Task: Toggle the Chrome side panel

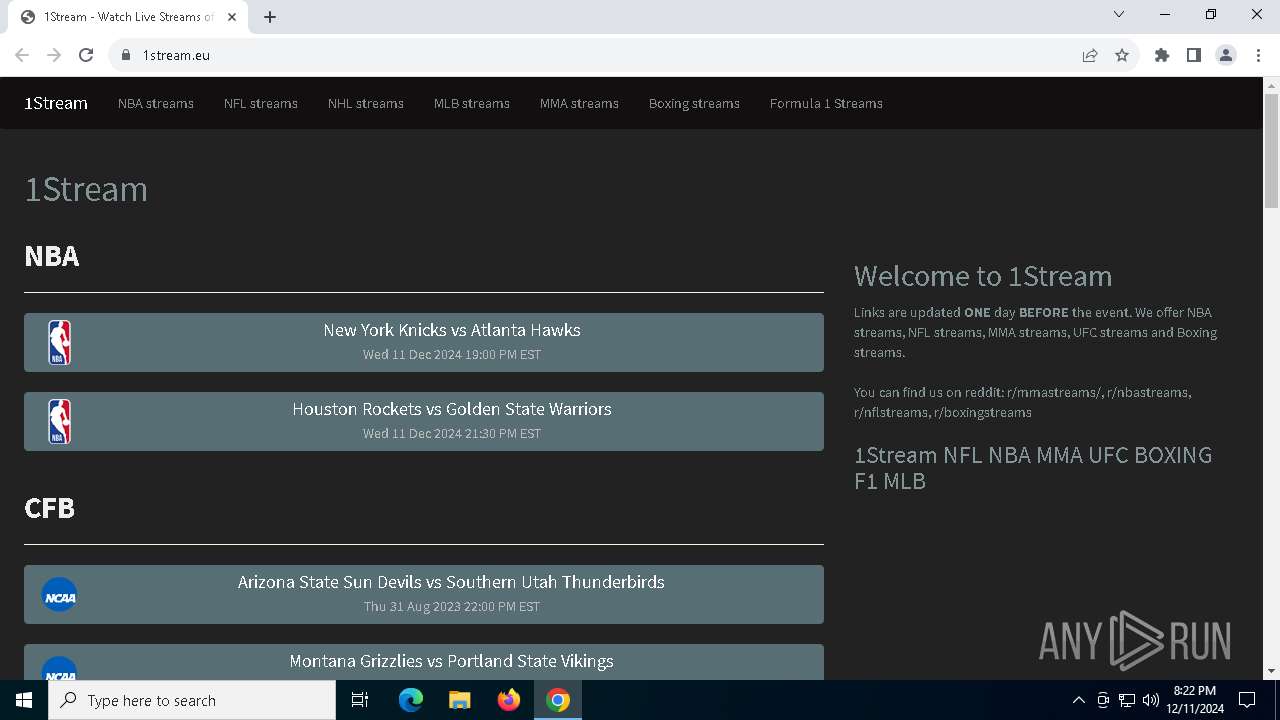Action: 1194,55
